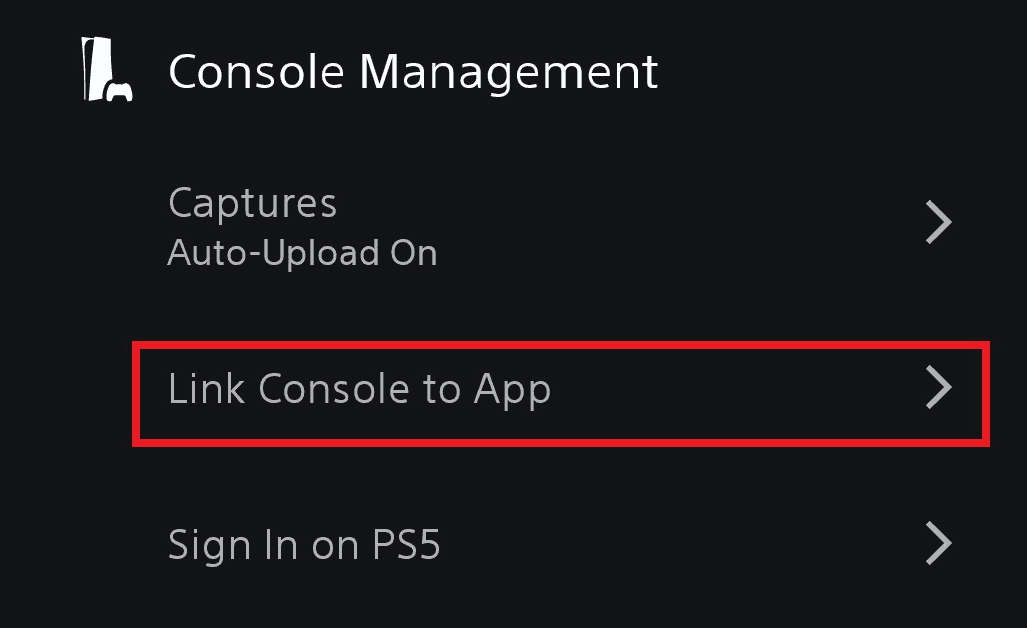Click the arrow beside Sign In on PS5
Screen dimensions: 1027x628
tap(937, 545)
